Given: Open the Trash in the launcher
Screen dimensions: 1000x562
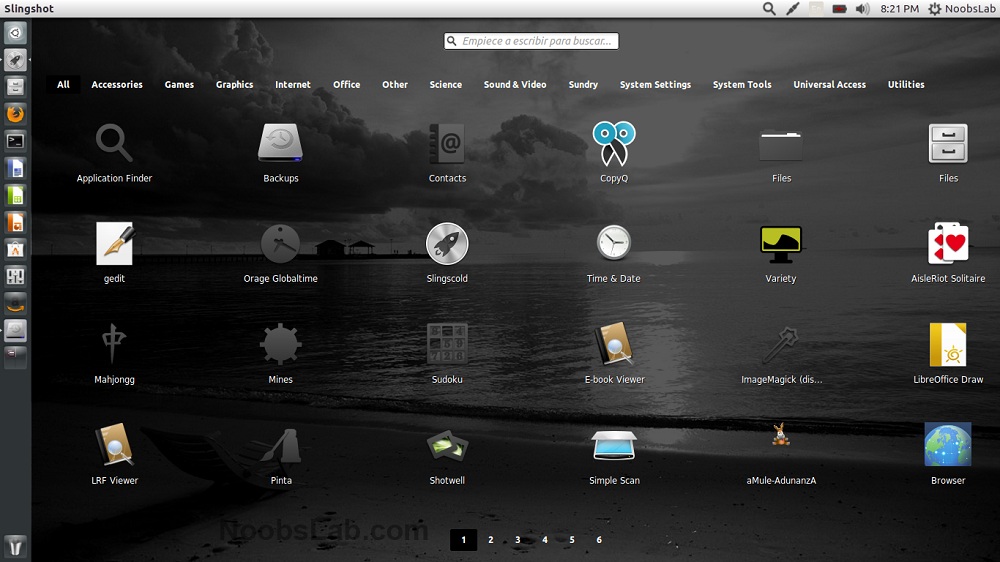Looking at the screenshot, I should (x=15, y=547).
